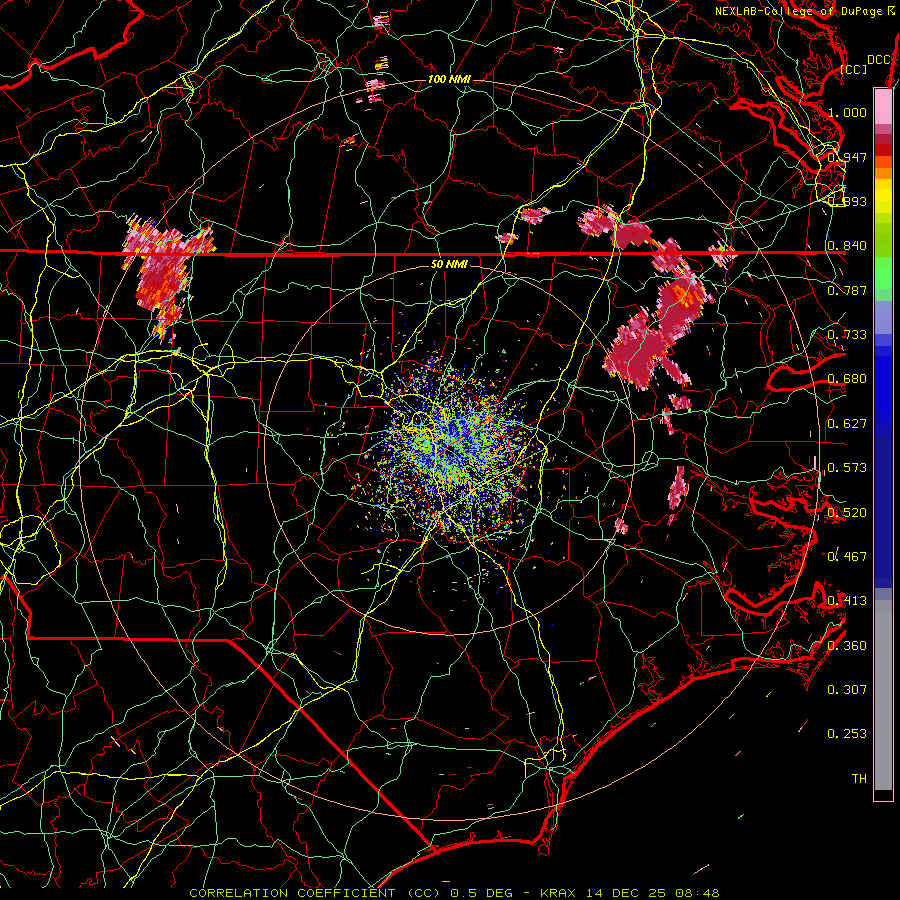Click the 50 NMI range ring label
Viewport: 900px width, 900px height.
[x=449, y=264]
